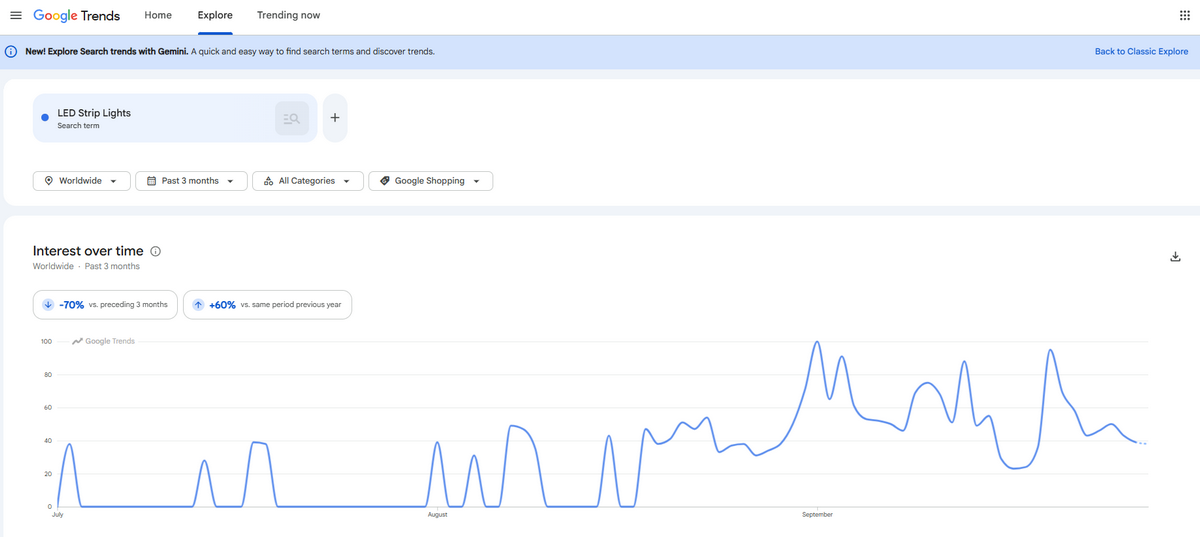Click the -70% vs. preceding 3 months chip
Viewport: 1200px width, 537px height.
coord(106,305)
